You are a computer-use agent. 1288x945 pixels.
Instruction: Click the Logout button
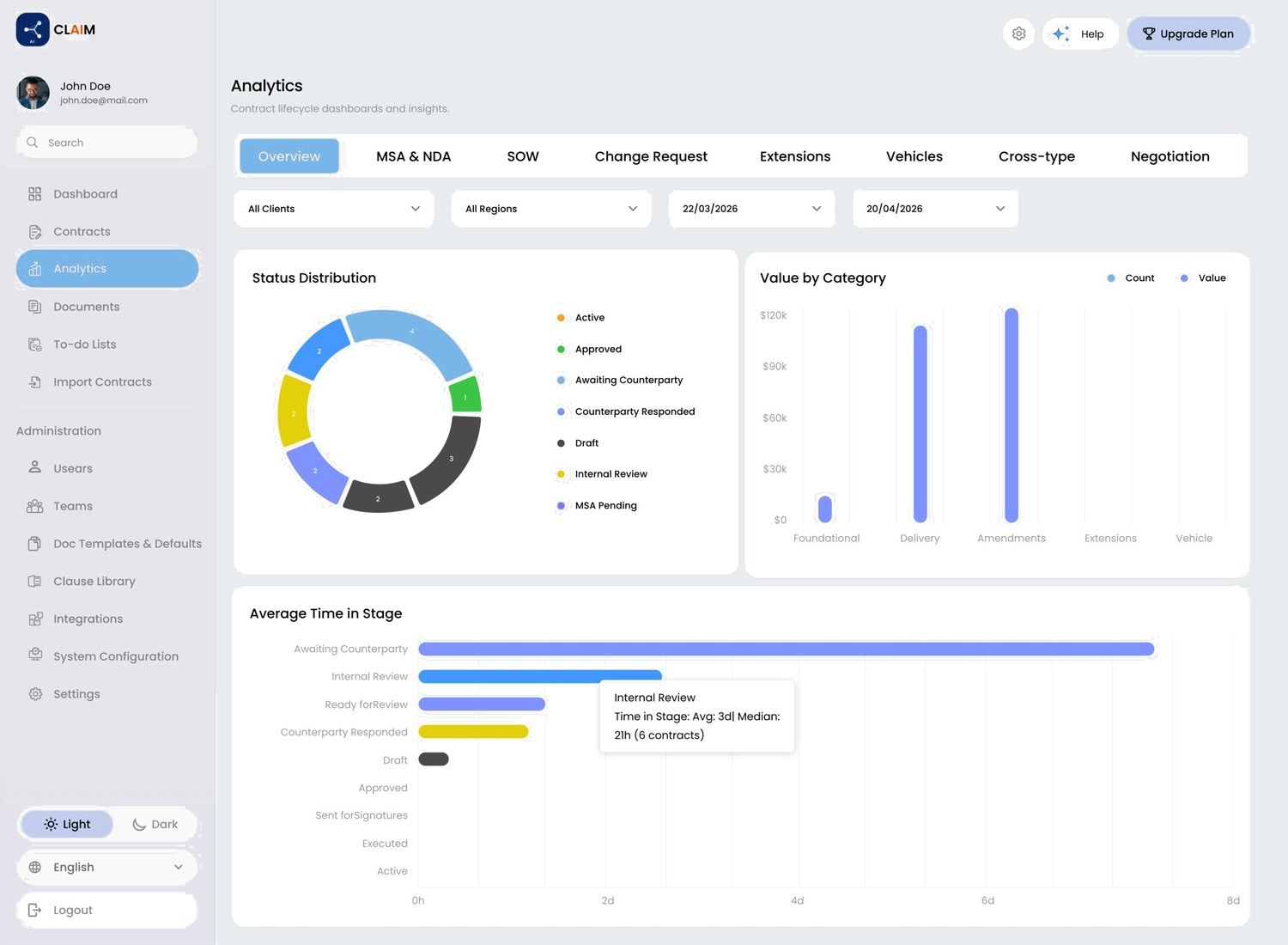click(107, 911)
